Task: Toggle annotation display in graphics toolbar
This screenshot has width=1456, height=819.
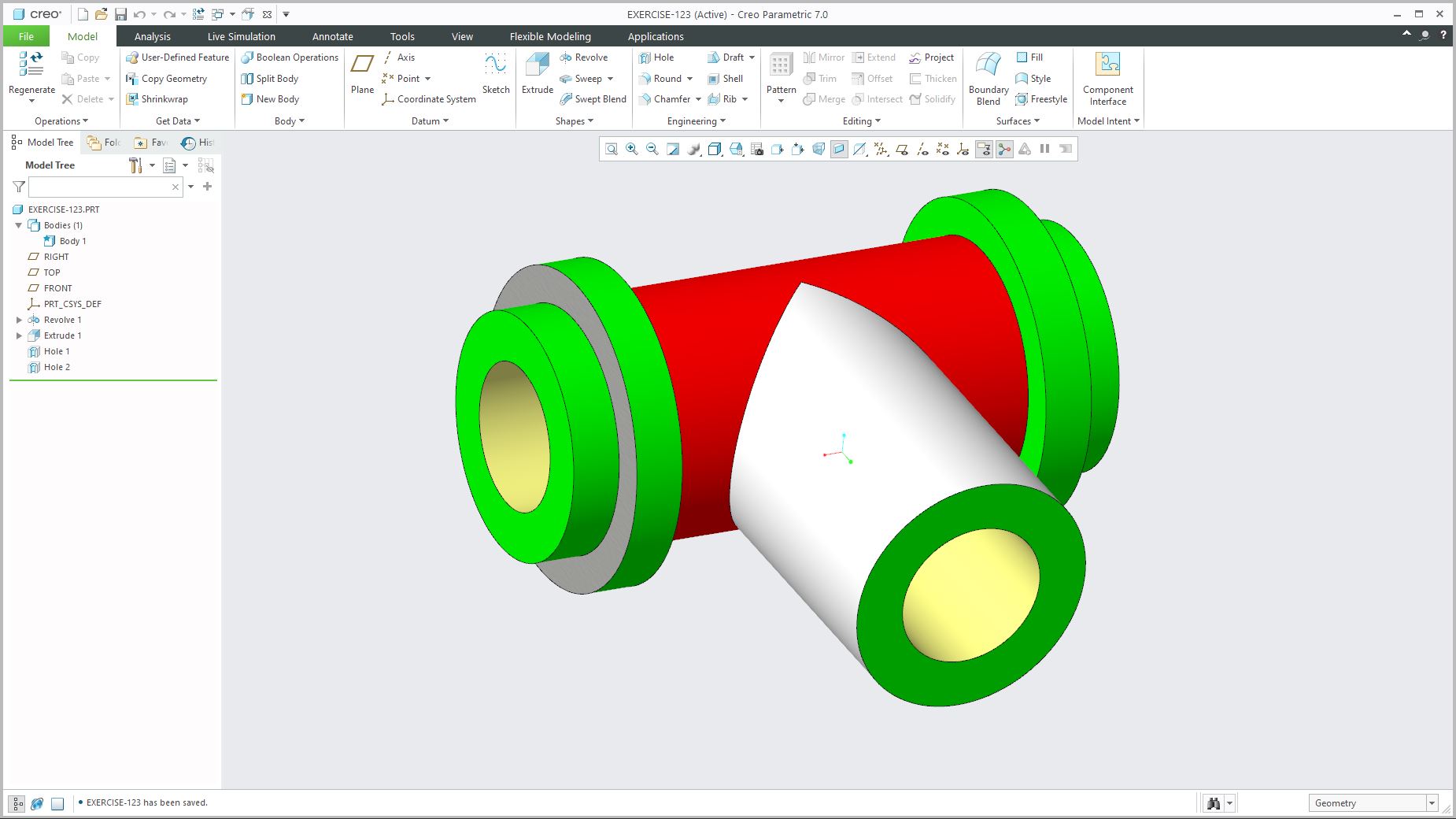Action: (984, 149)
